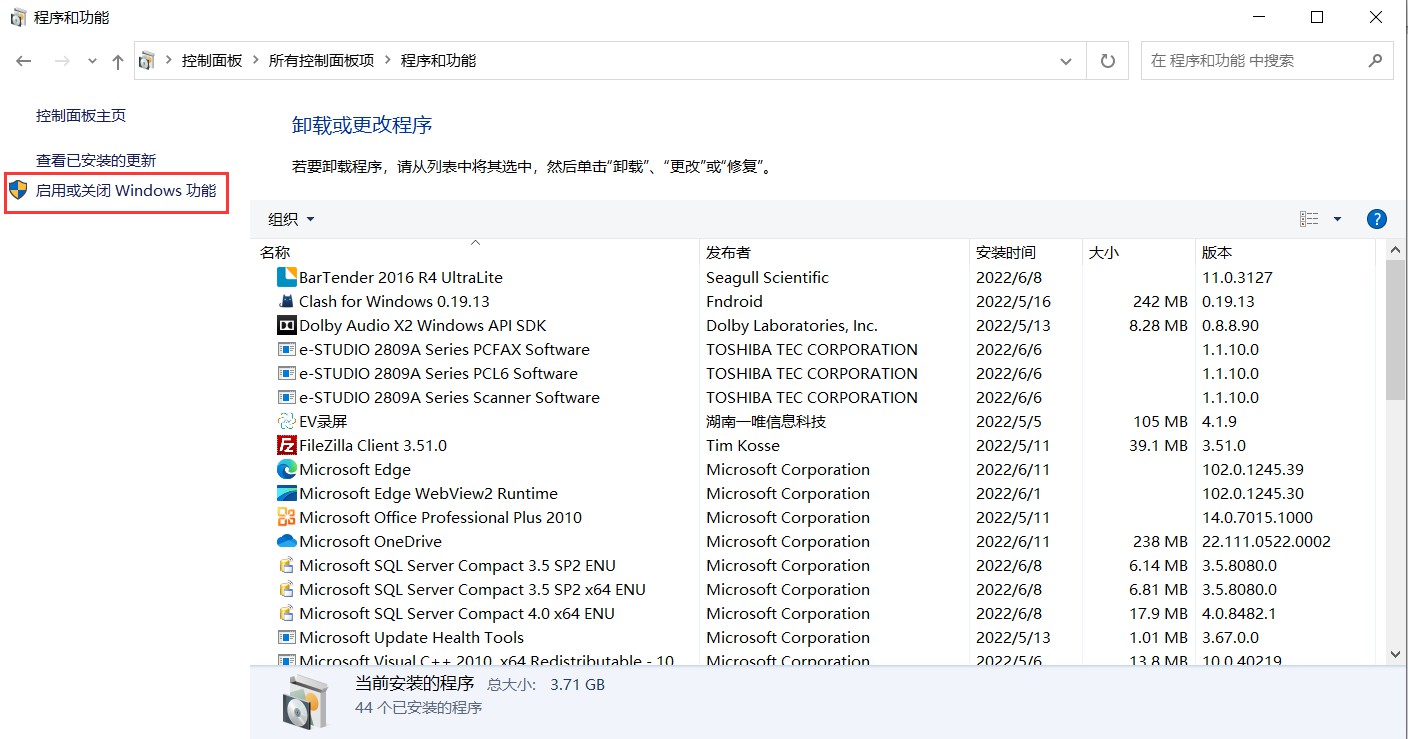Click the Microsoft Edge browser icon
1408x739 pixels.
[x=286, y=469]
